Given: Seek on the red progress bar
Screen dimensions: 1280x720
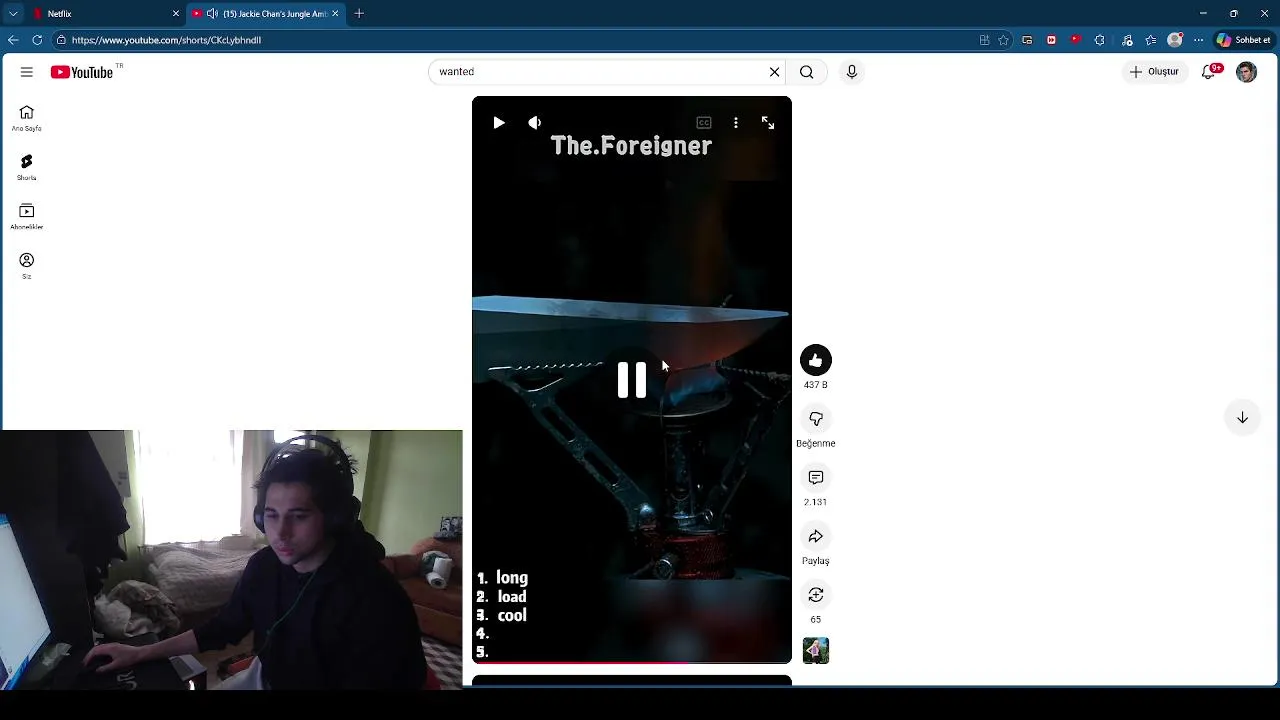Looking at the screenshot, I should coord(632,662).
